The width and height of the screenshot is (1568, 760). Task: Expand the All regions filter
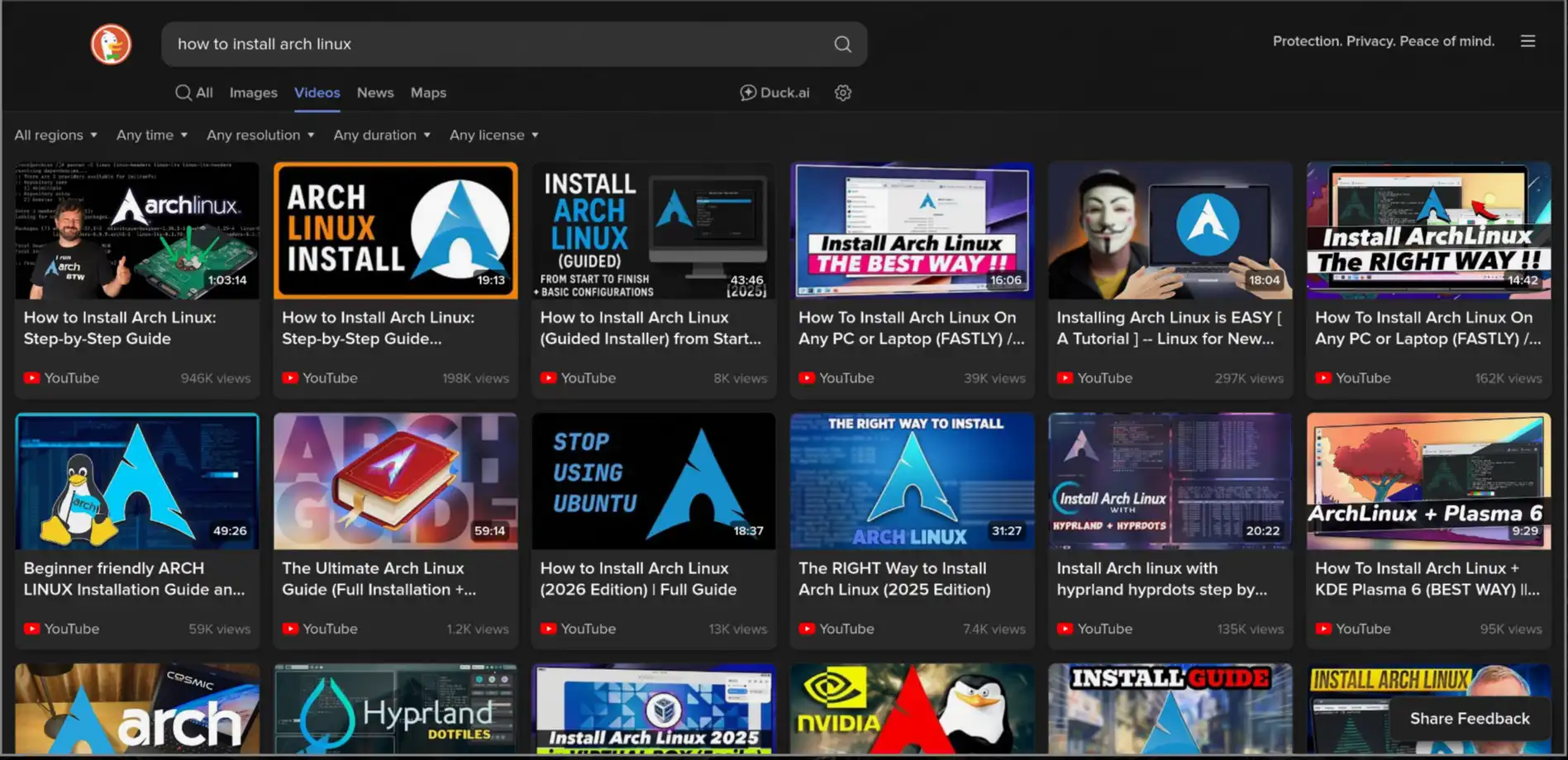(56, 135)
